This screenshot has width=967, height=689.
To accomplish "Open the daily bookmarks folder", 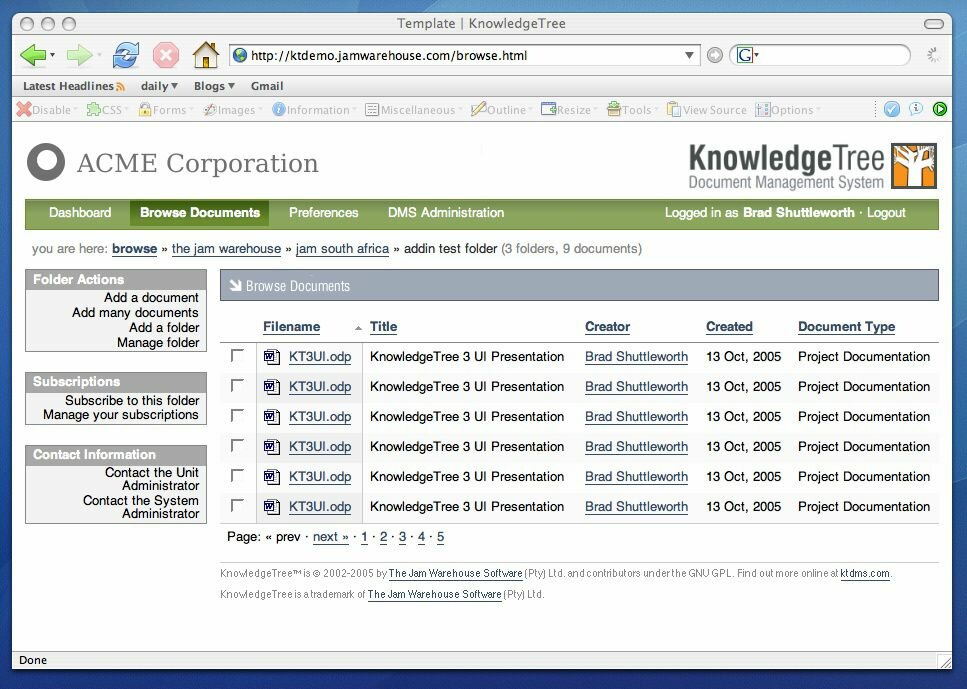I will coord(159,86).
